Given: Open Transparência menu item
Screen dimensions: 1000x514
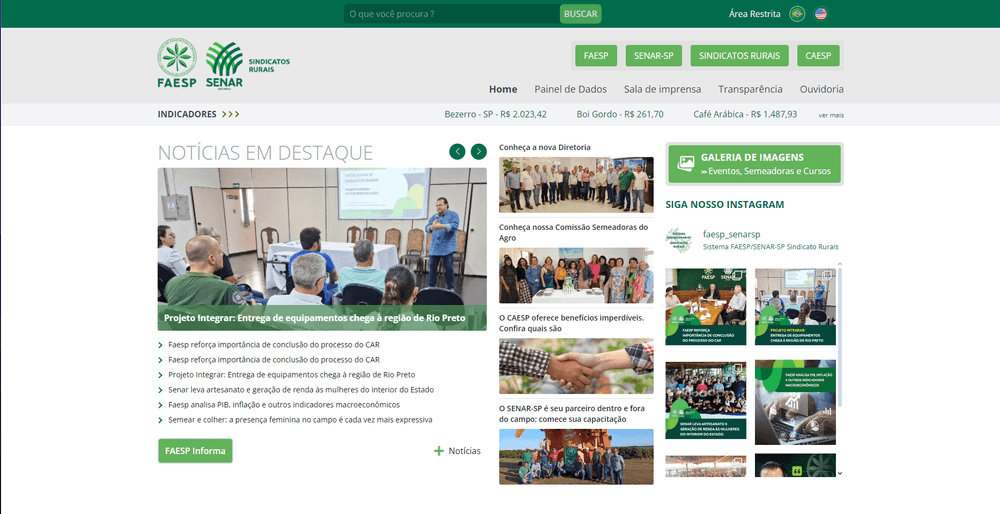Looking at the screenshot, I should (x=750, y=89).
